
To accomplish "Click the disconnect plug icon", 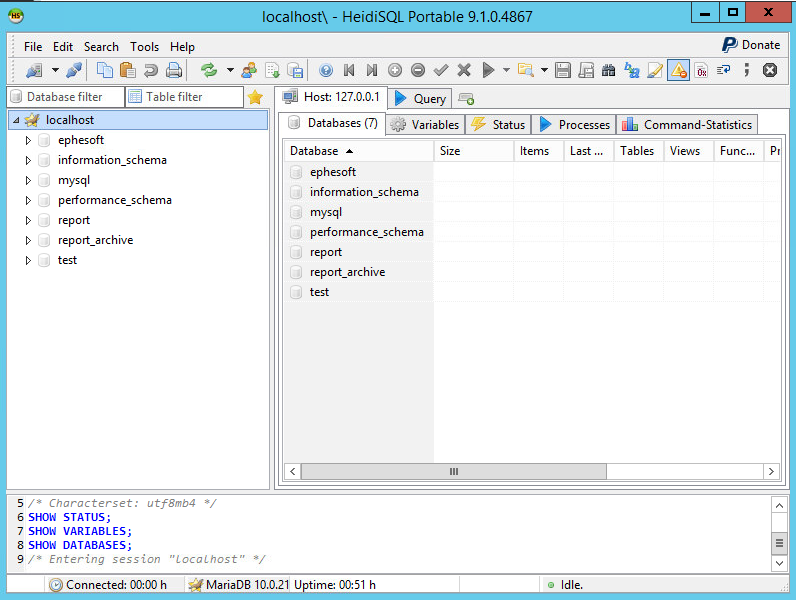I will (x=74, y=70).
